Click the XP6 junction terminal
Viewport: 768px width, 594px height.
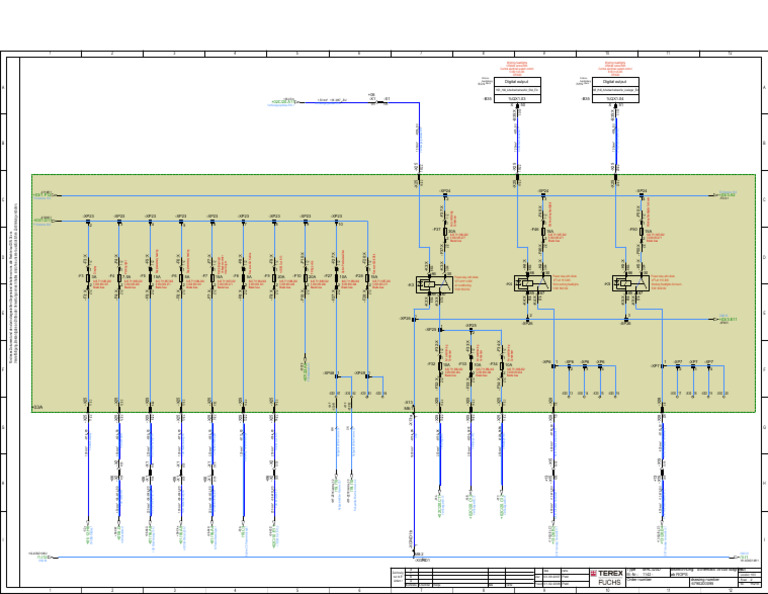tap(554, 366)
